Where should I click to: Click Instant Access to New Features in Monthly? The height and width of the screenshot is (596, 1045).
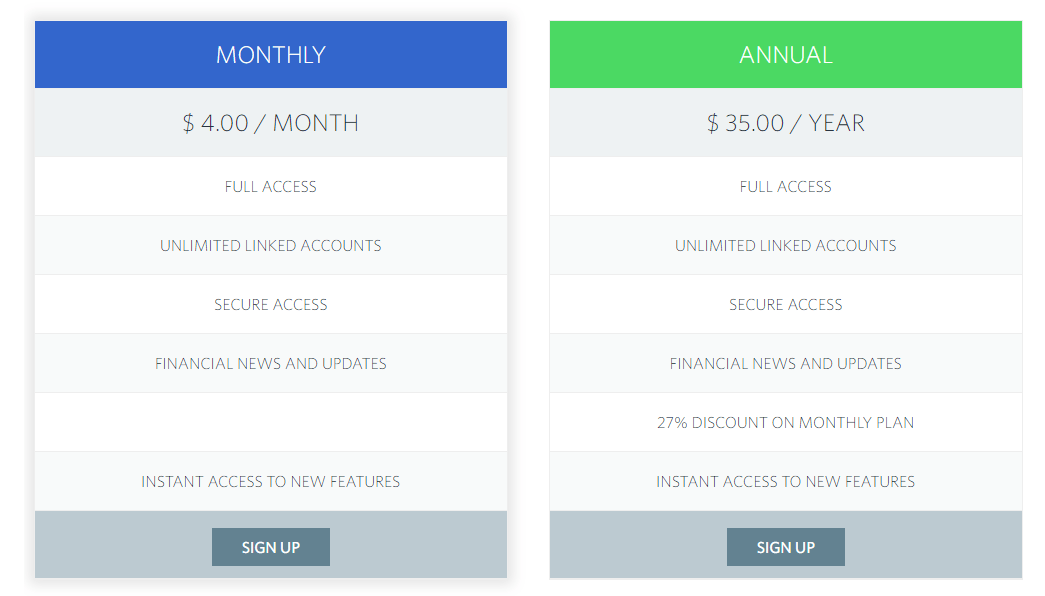[x=270, y=481]
